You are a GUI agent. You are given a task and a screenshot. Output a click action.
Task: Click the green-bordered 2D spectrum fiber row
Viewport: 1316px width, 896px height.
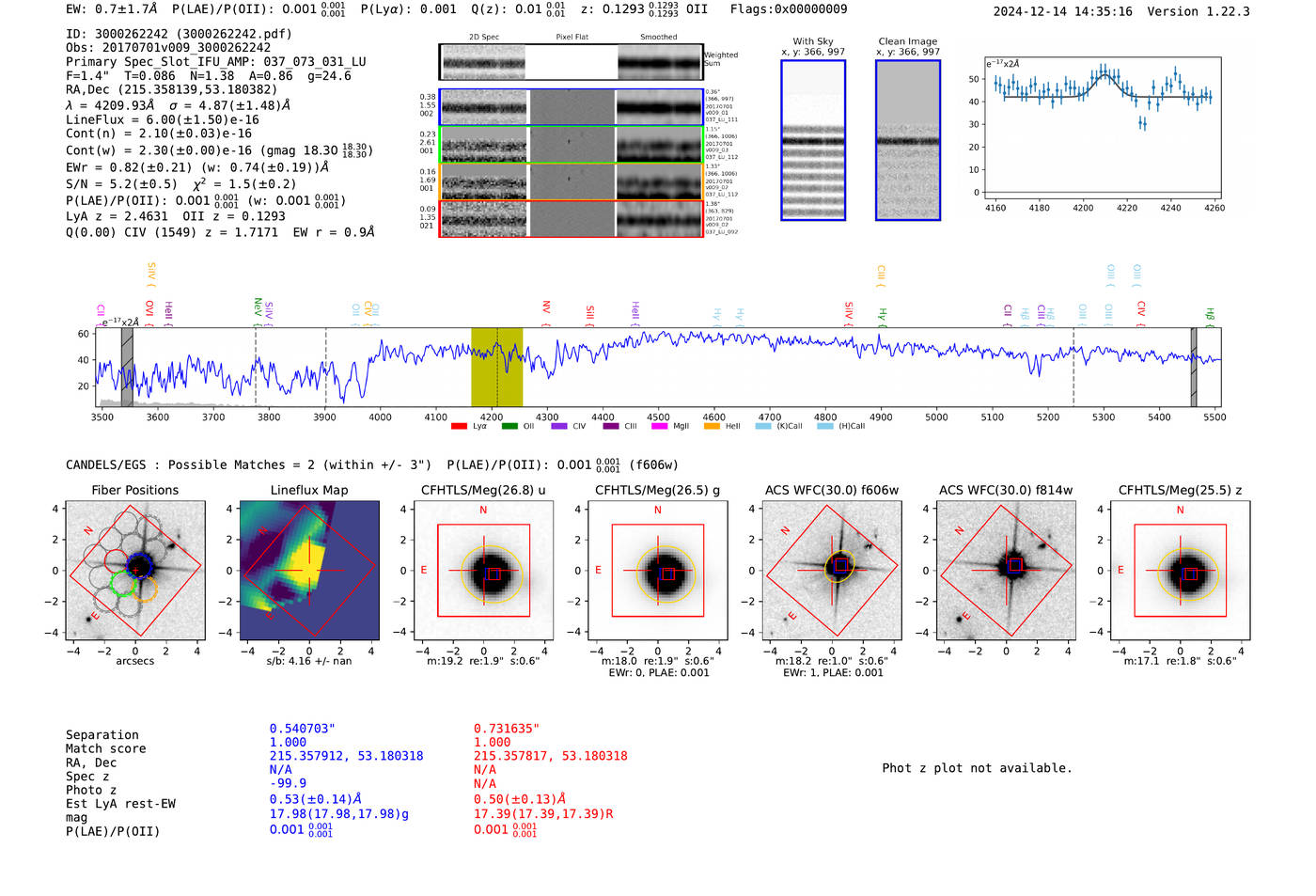click(x=571, y=145)
